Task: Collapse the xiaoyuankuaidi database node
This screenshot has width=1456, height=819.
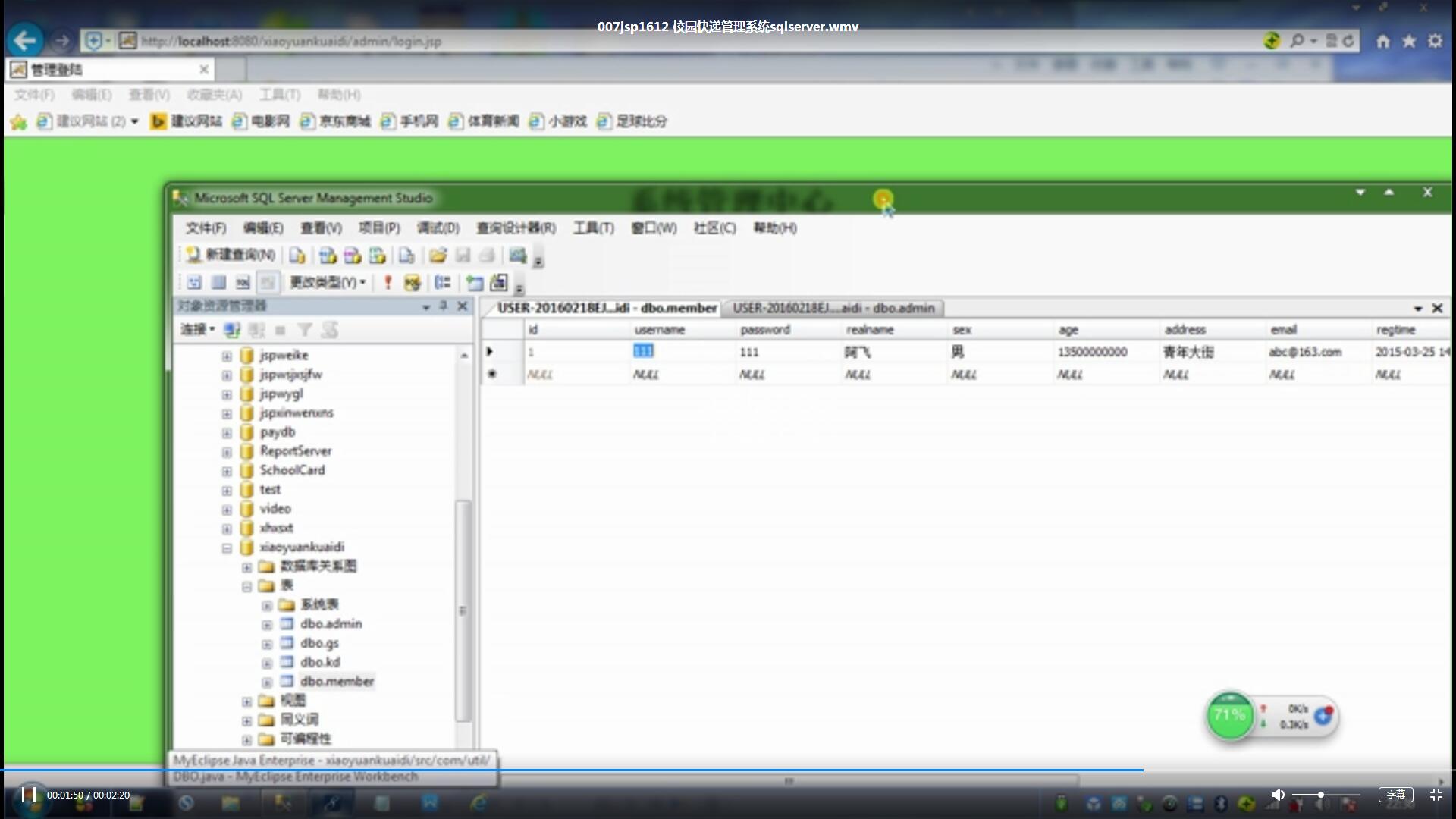Action: pos(227,548)
